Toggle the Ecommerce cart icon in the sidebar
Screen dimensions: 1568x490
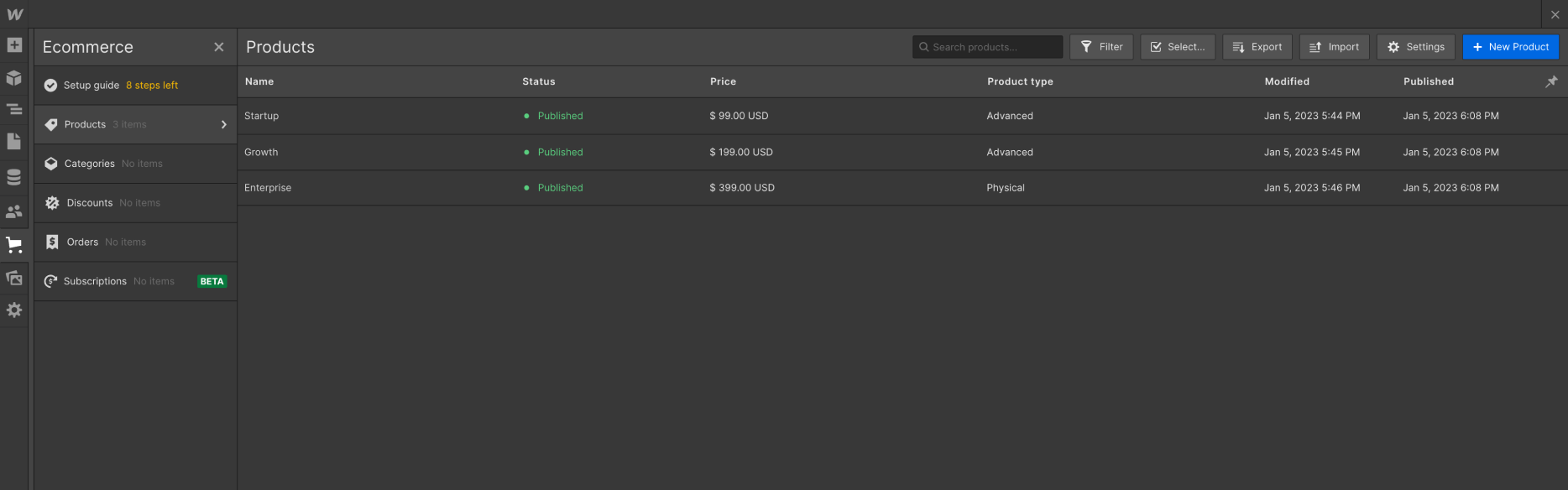(14, 244)
